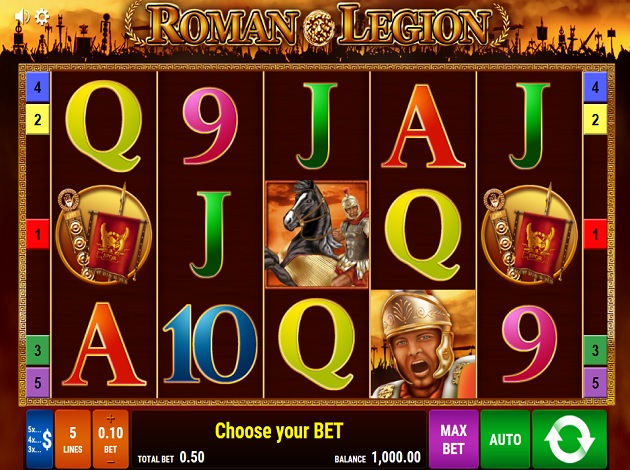Decrease bet with the minus sign
This screenshot has height=470, width=630.
click(110, 462)
